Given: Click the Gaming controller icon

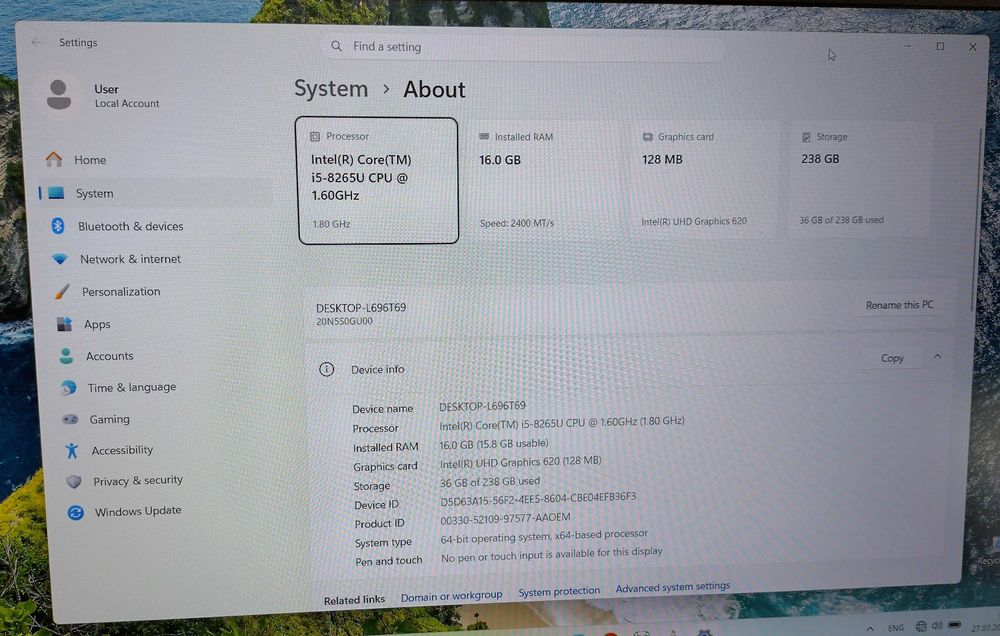Looking at the screenshot, I should click(x=70, y=419).
